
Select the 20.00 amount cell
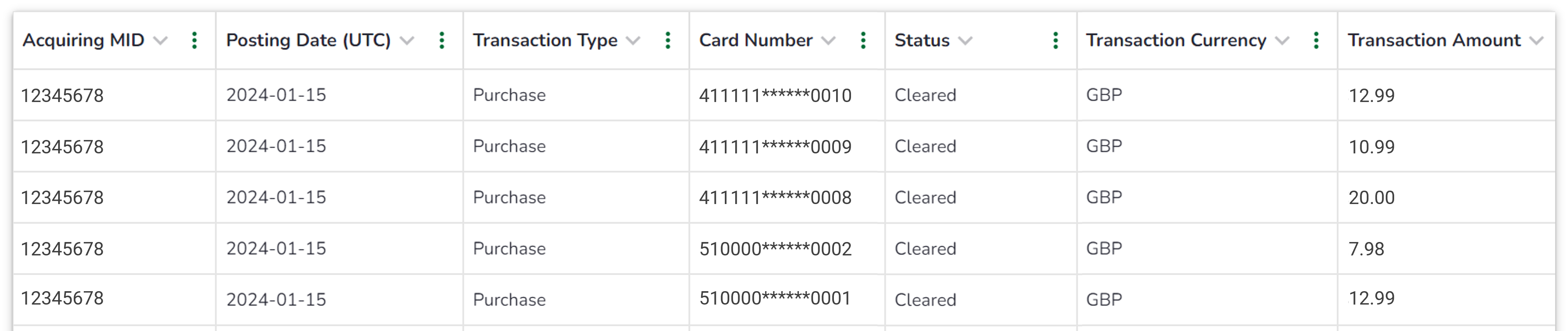pos(1371,198)
